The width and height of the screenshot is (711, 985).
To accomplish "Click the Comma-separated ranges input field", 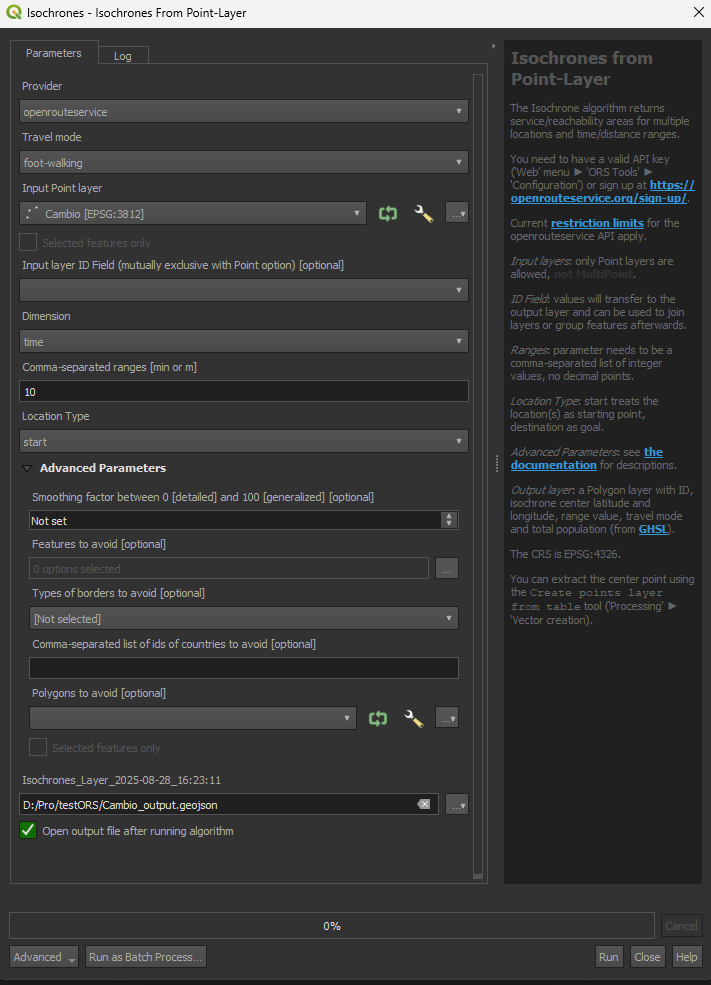I will 244,392.
